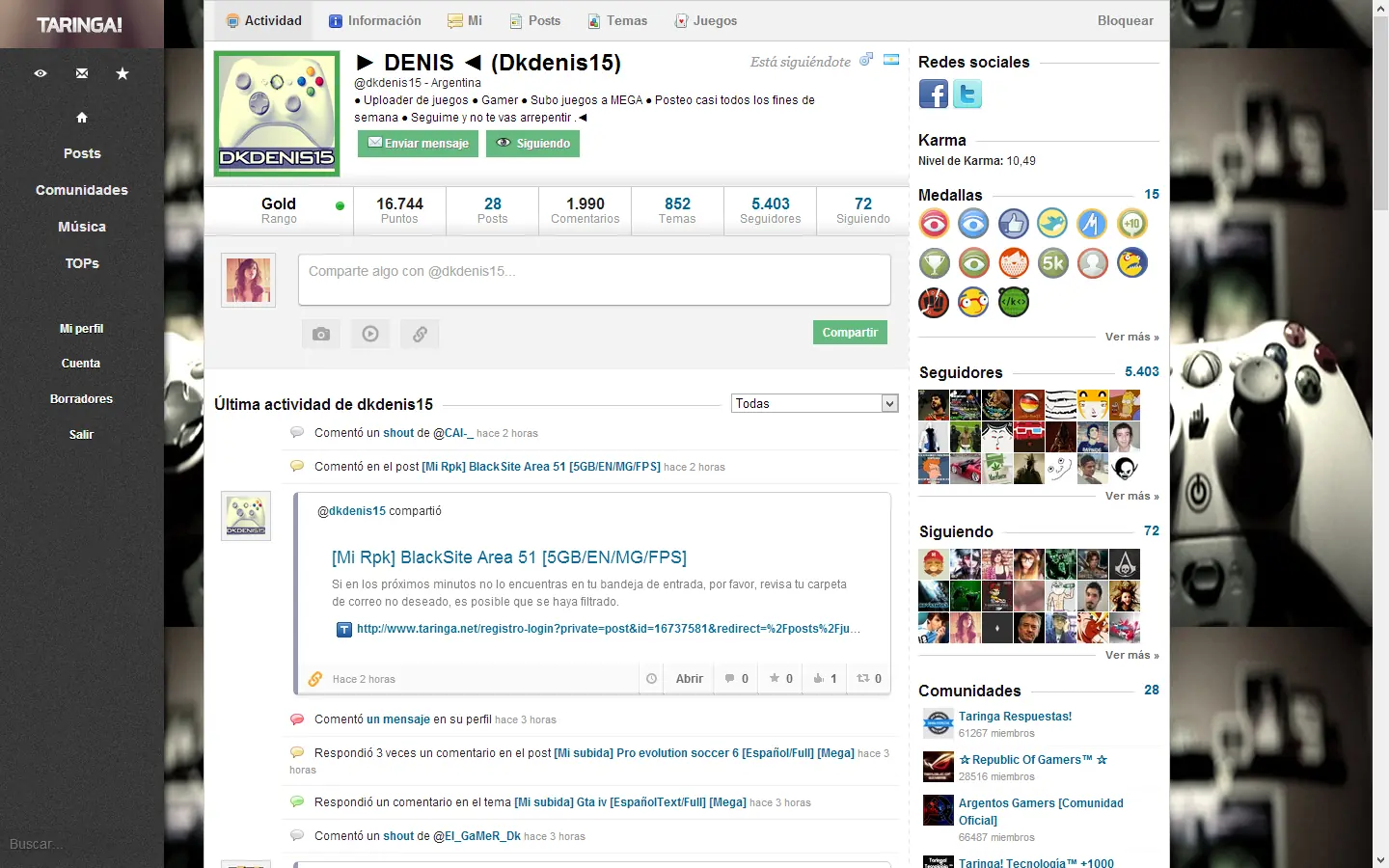Click Salir to log out
The width and height of the screenshot is (1389, 868).
(x=82, y=435)
